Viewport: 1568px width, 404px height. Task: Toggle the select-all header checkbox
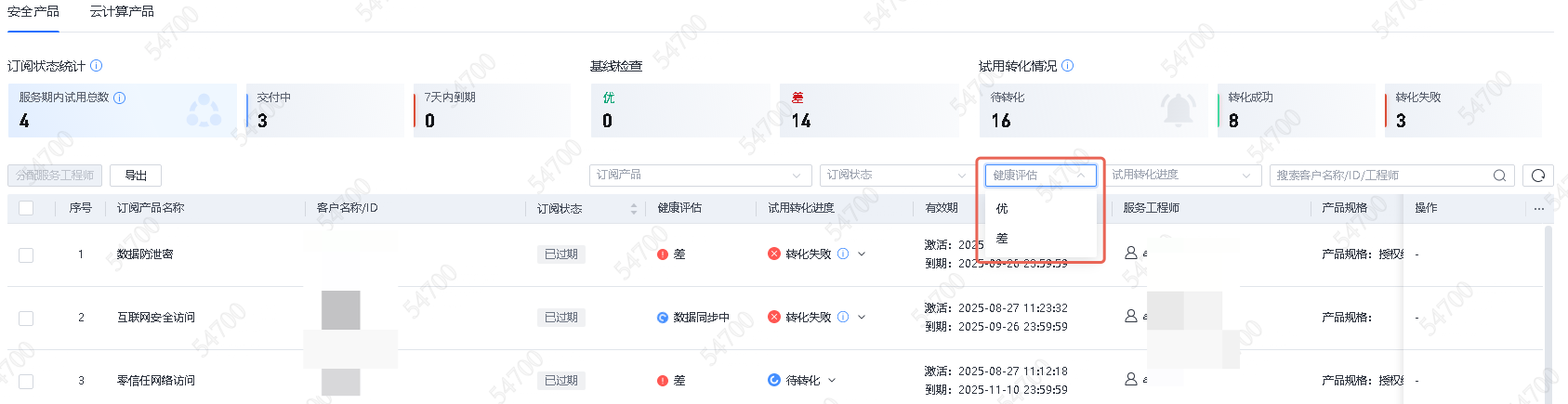tap(26, 208)
